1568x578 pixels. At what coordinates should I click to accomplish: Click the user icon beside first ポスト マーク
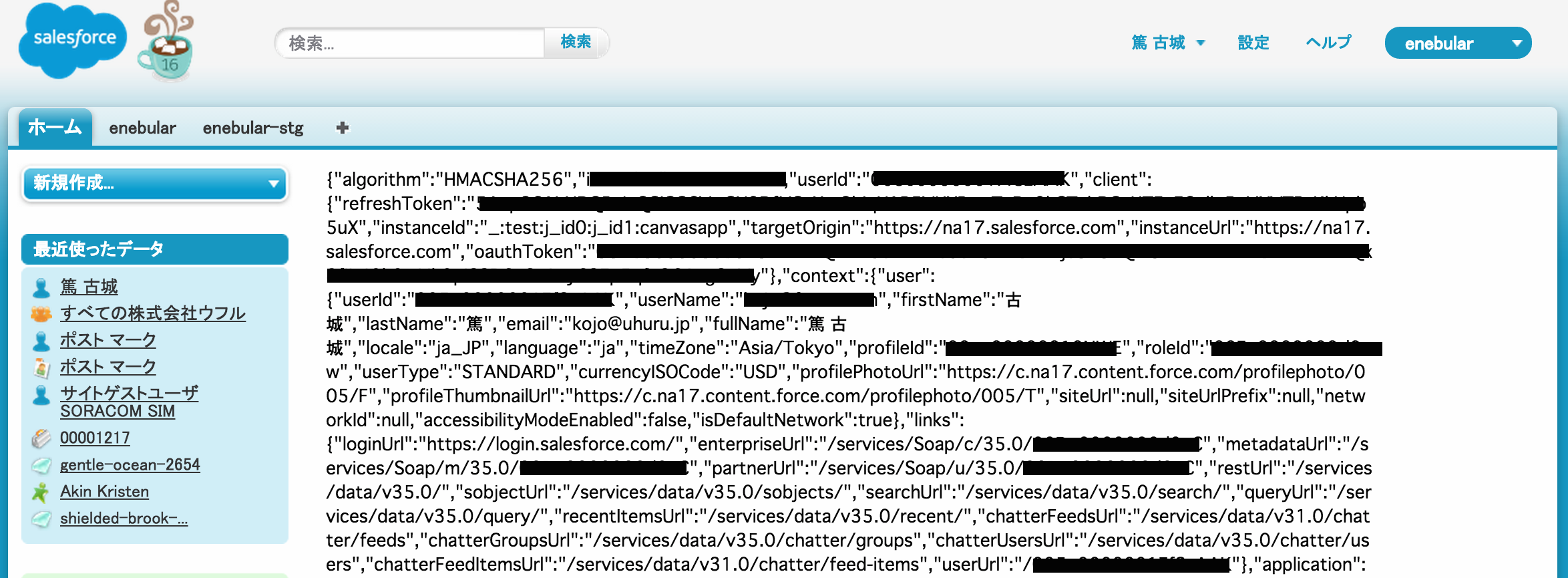[41, 341]
